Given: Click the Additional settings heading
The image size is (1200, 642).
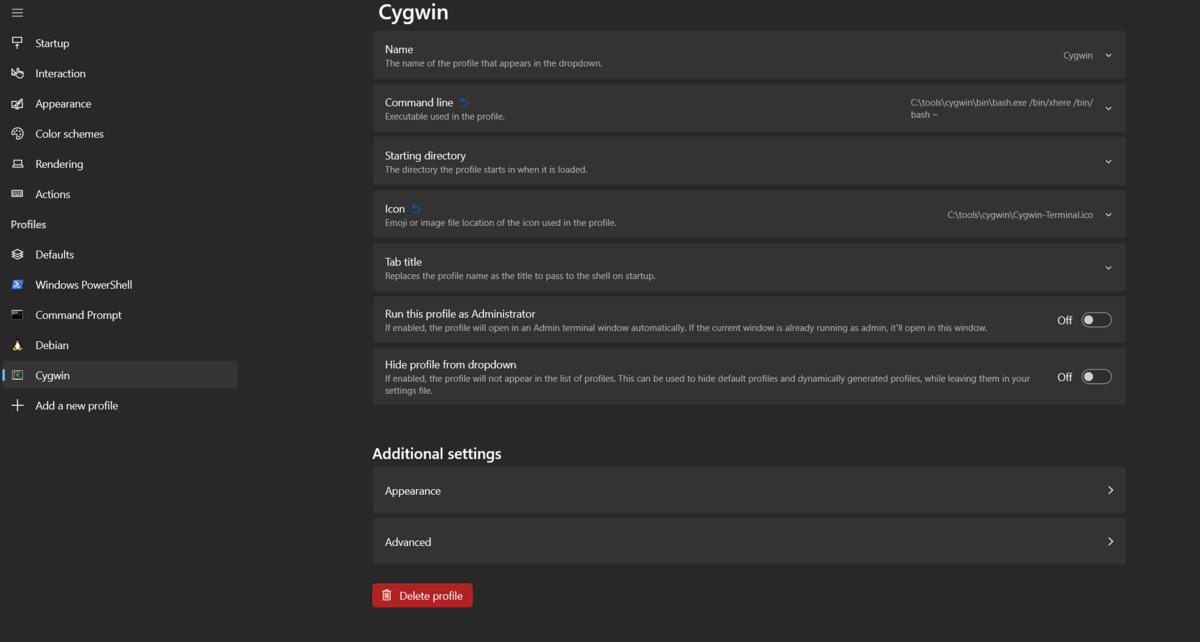Looking at the screenshot, I should 437,454.
